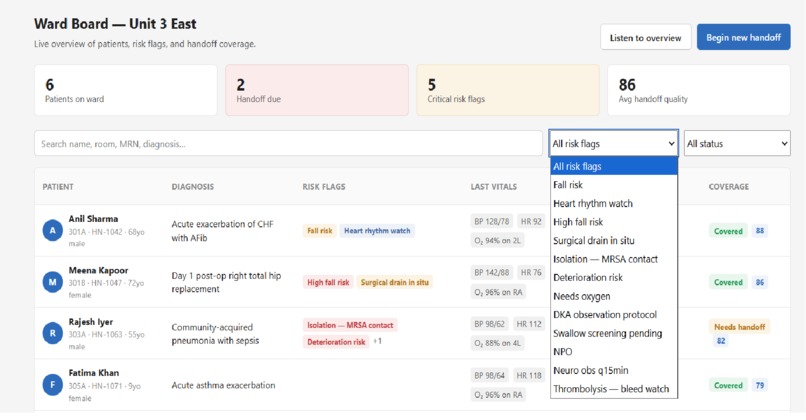
Task: Click quality score '82' in Rajesh's row
Action: (x=721, y=341)
